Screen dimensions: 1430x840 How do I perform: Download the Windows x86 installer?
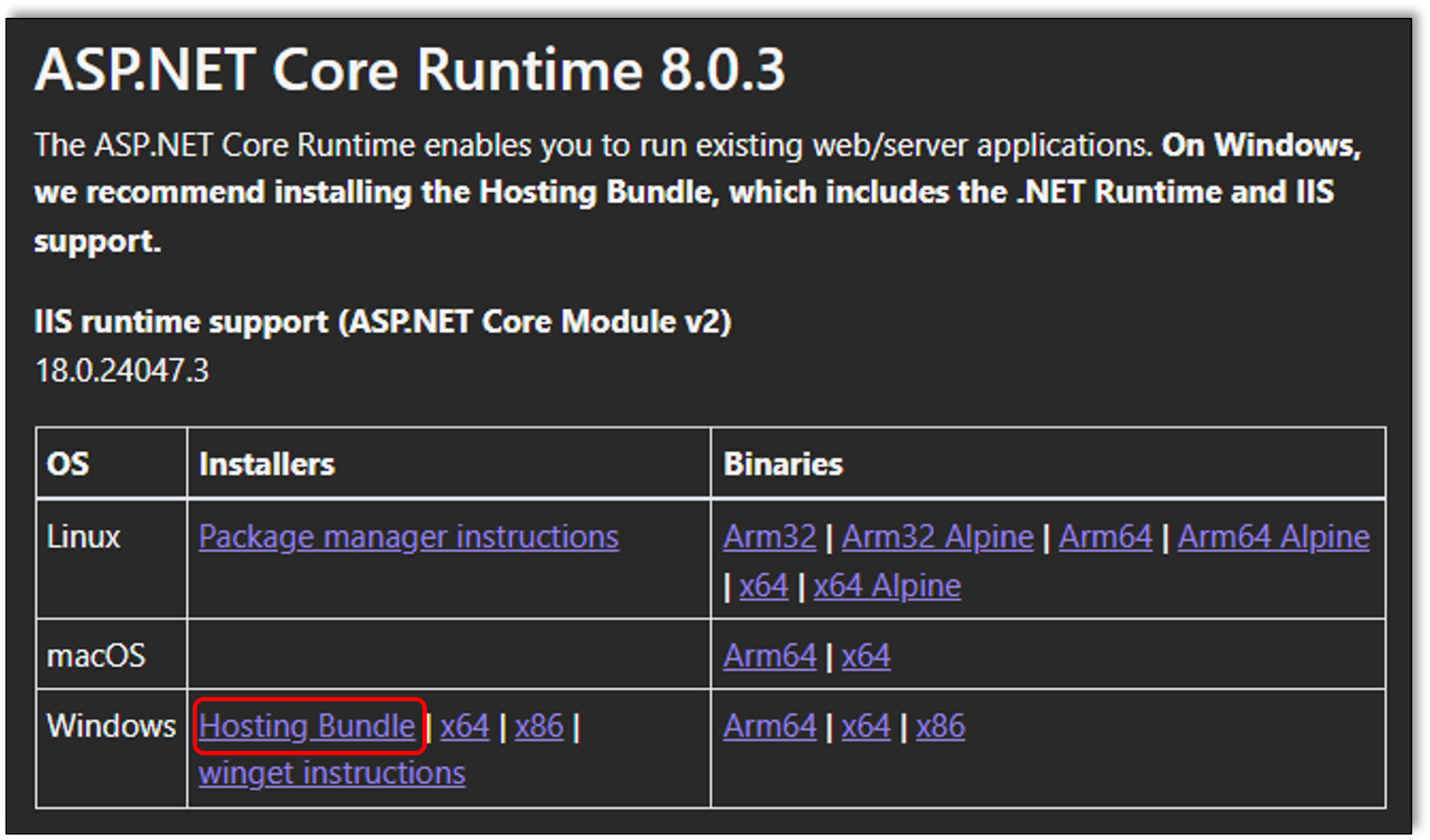click(539, 726)
